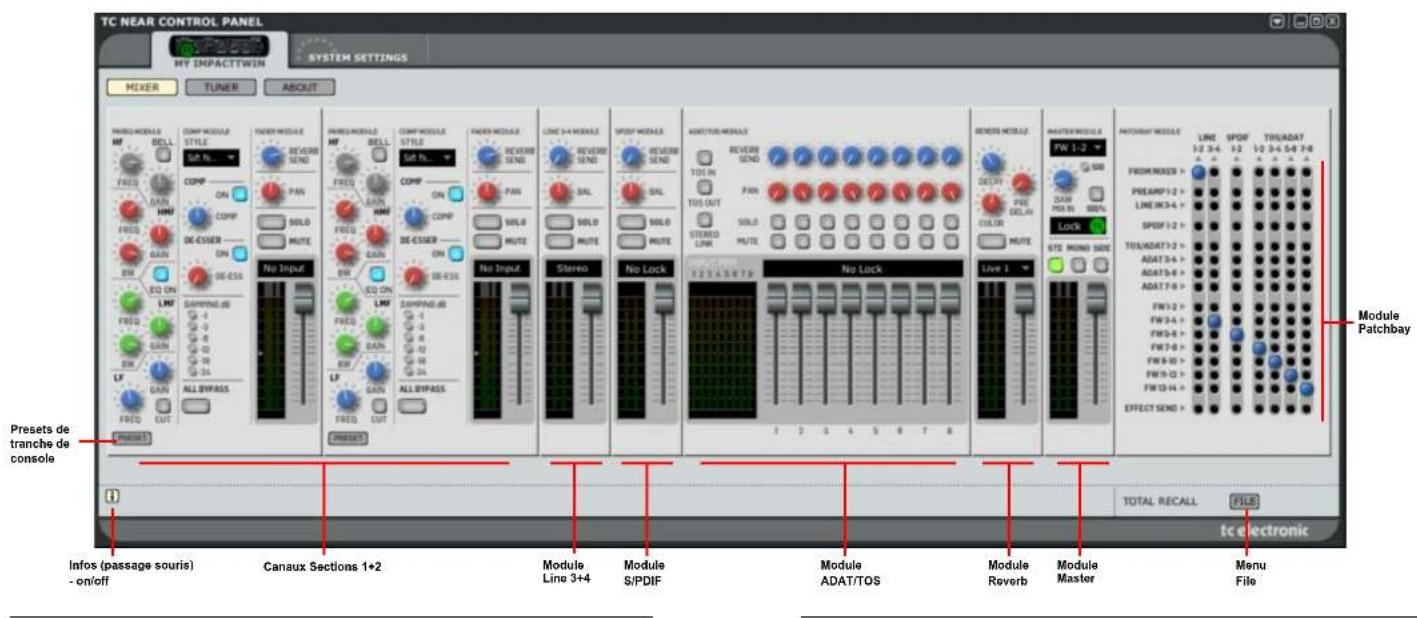1417x618 pixels.
Task: Mute channel 2 in fader module
Action: coord(487,241)
